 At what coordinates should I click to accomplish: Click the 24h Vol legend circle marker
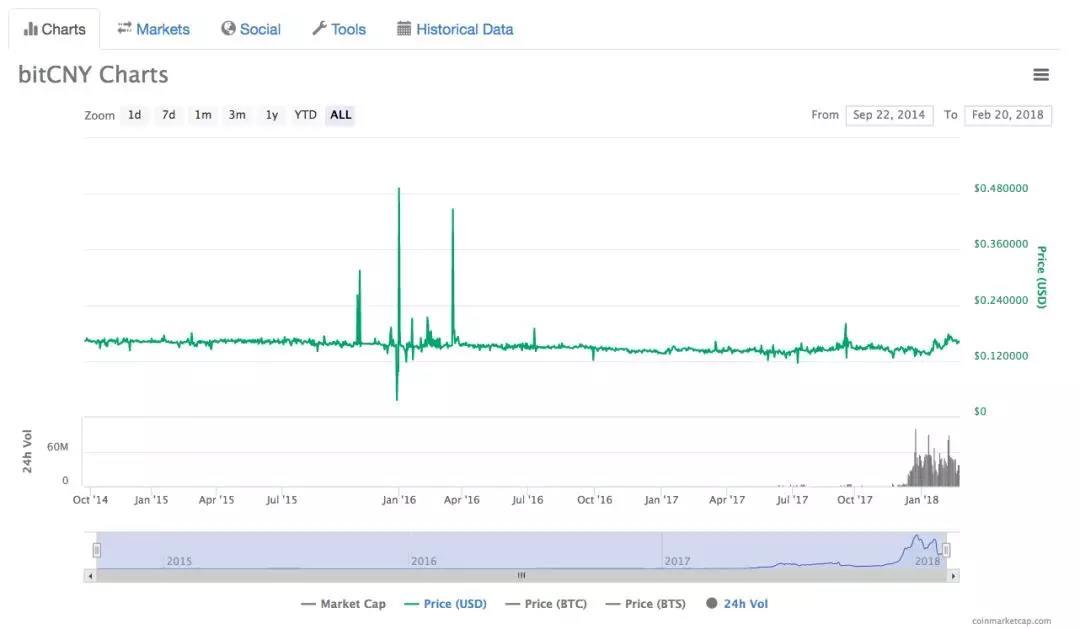[x=712, y=604]
